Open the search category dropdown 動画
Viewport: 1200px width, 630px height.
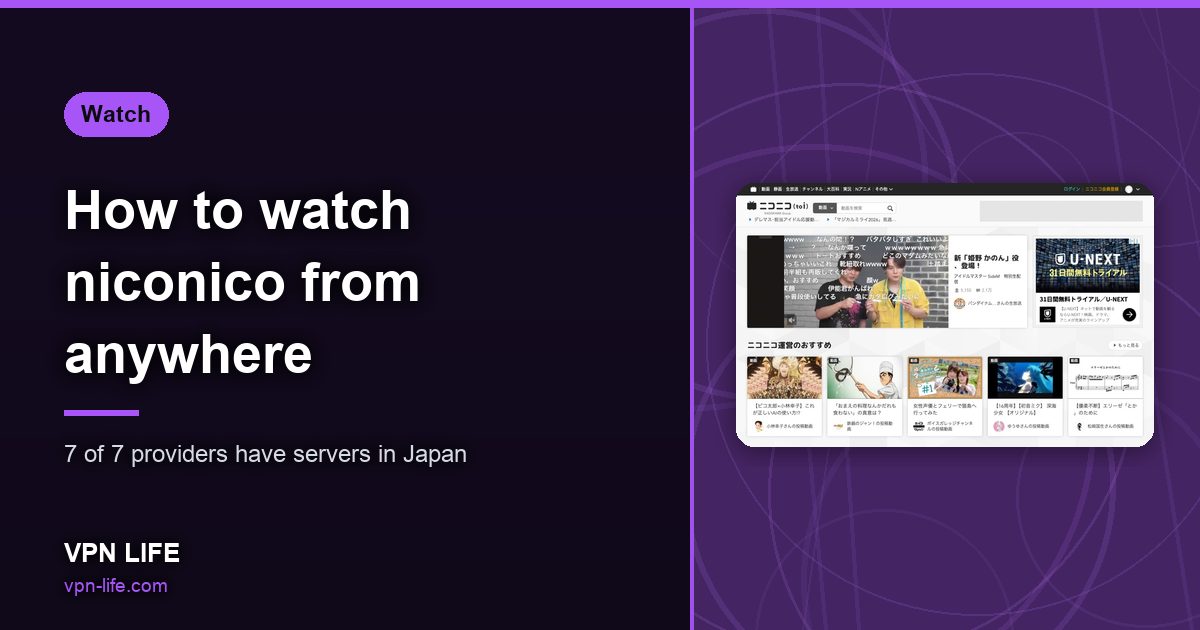pyautogui.click(x=825, y=208)
